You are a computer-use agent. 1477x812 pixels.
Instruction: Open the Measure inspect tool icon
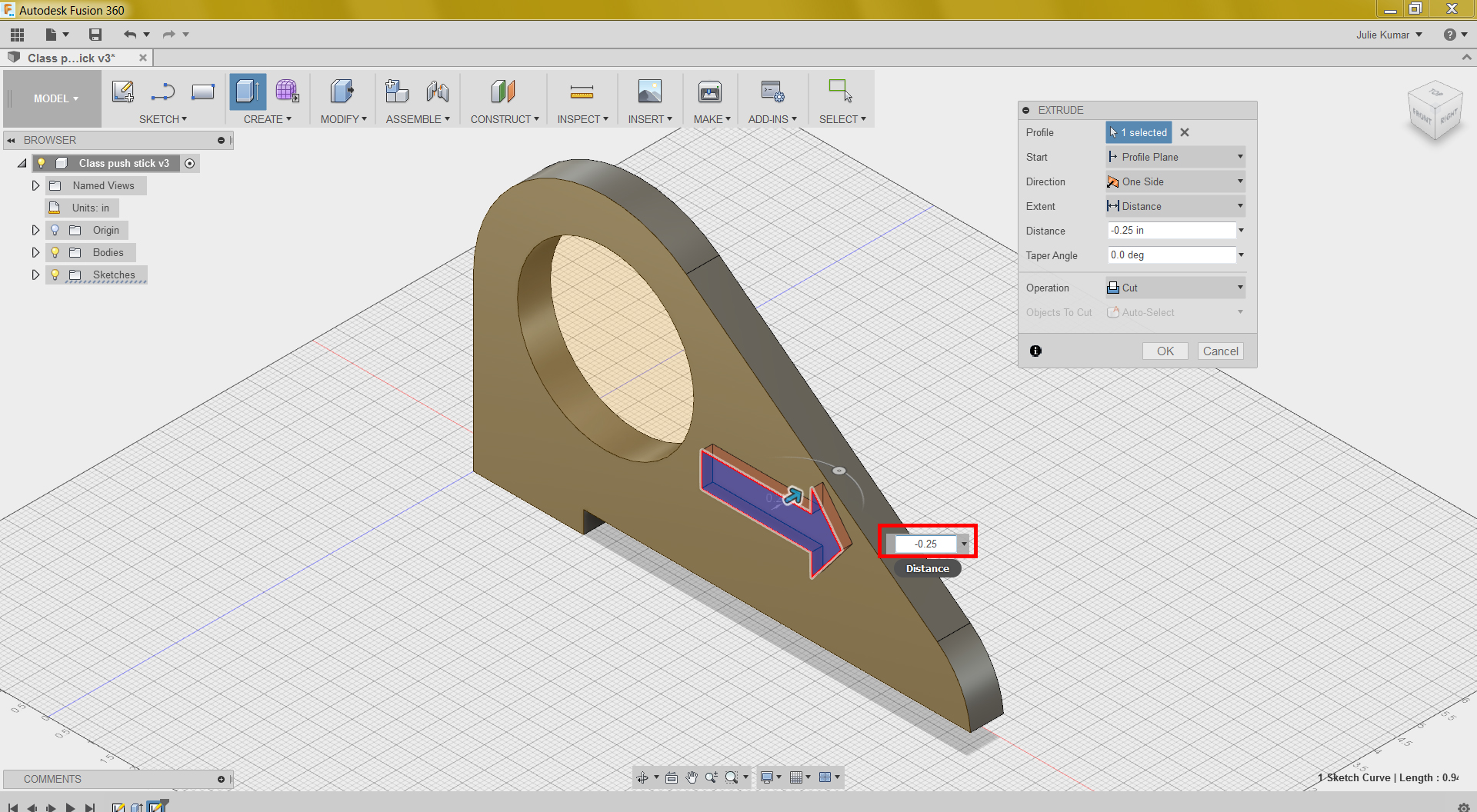pos(582,92)
